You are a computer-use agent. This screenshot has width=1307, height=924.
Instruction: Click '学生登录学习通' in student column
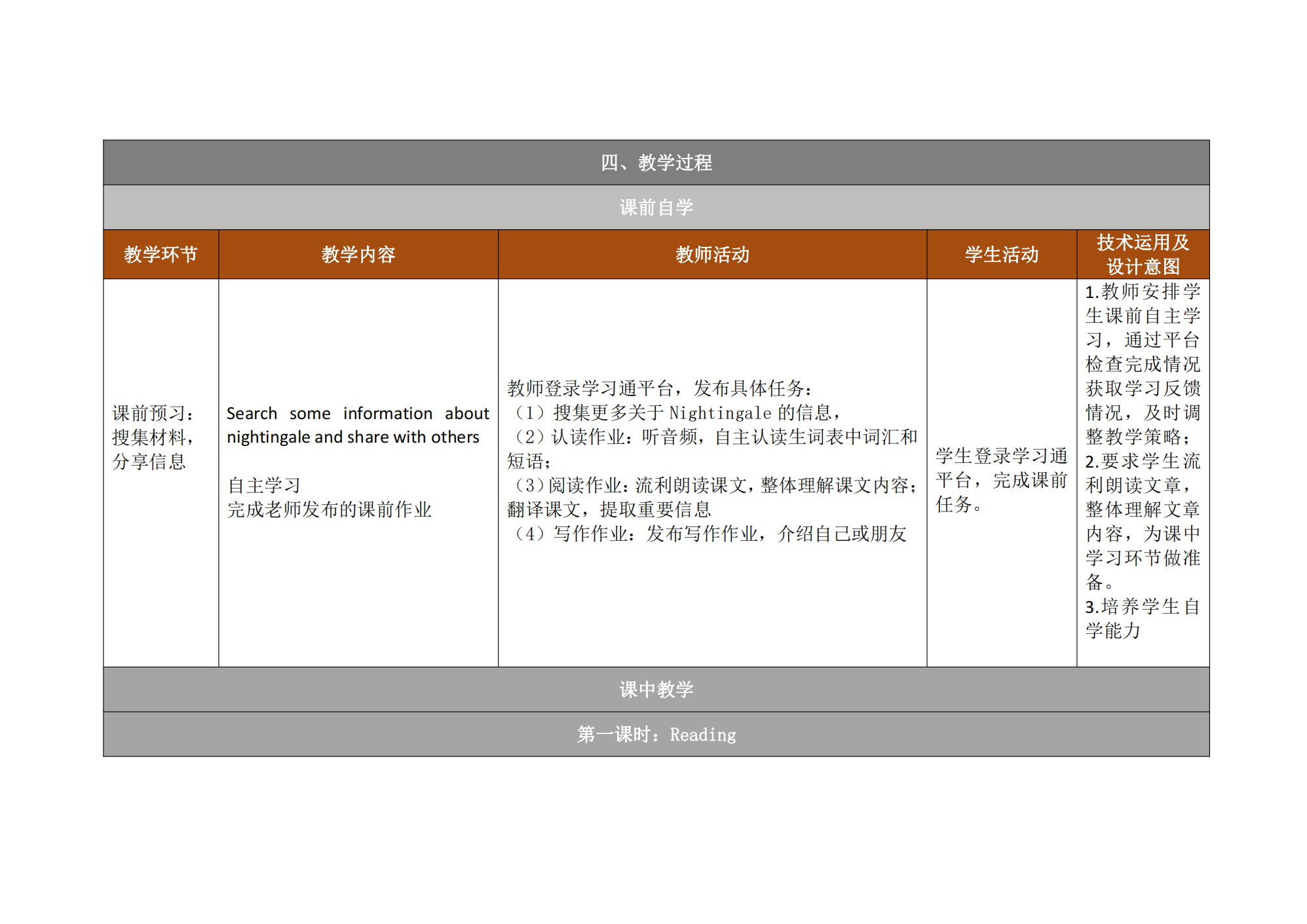tap(1002, 456)
